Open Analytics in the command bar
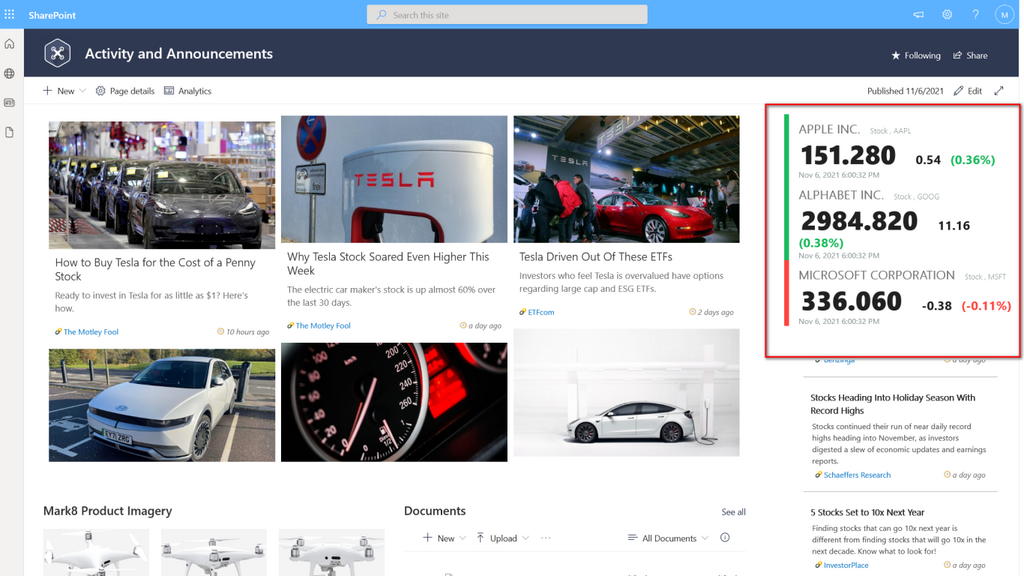1024x576 pixels. point(187,91)
